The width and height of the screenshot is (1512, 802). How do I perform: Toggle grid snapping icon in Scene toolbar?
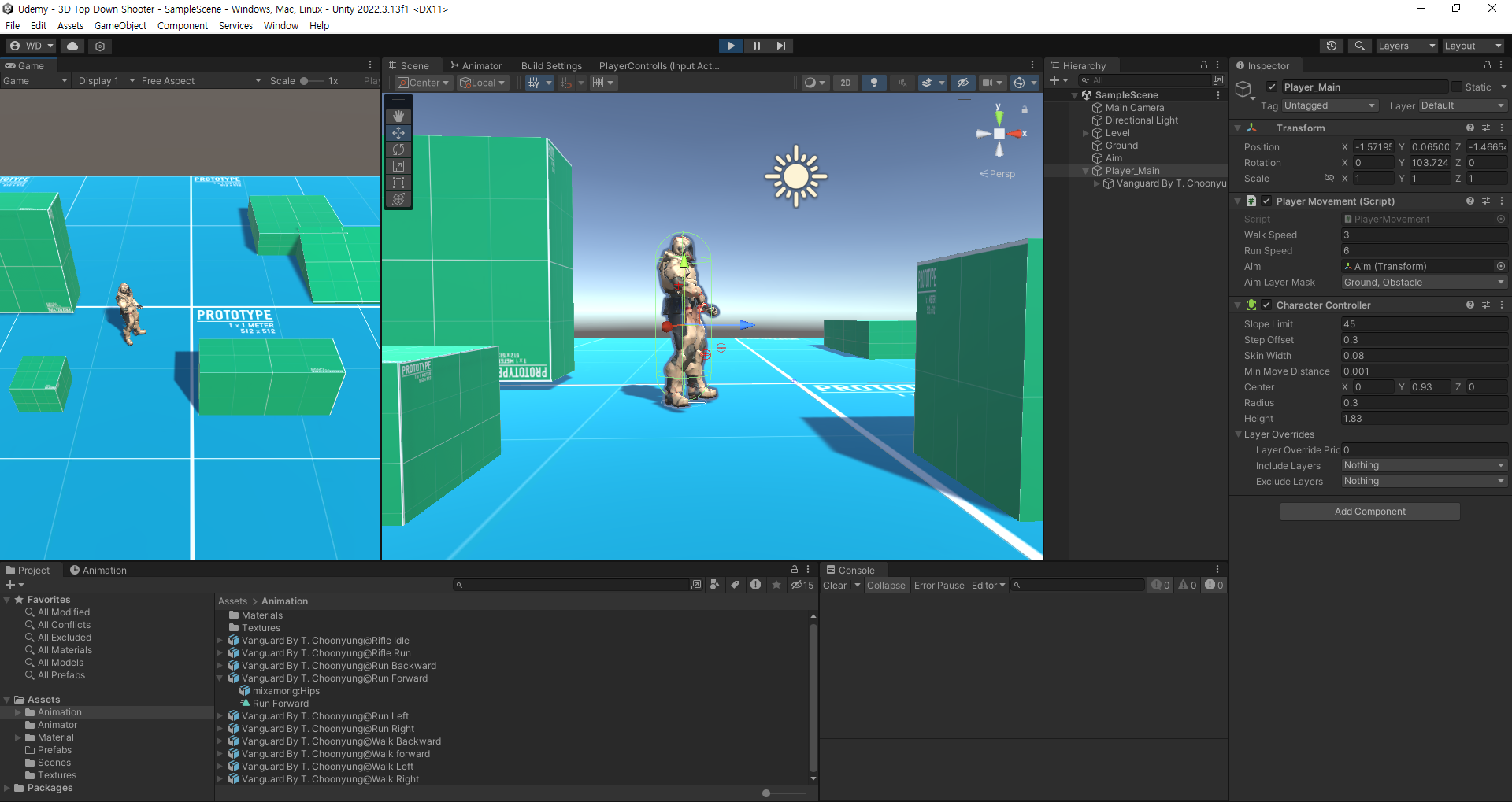click(x=534, y=83)
